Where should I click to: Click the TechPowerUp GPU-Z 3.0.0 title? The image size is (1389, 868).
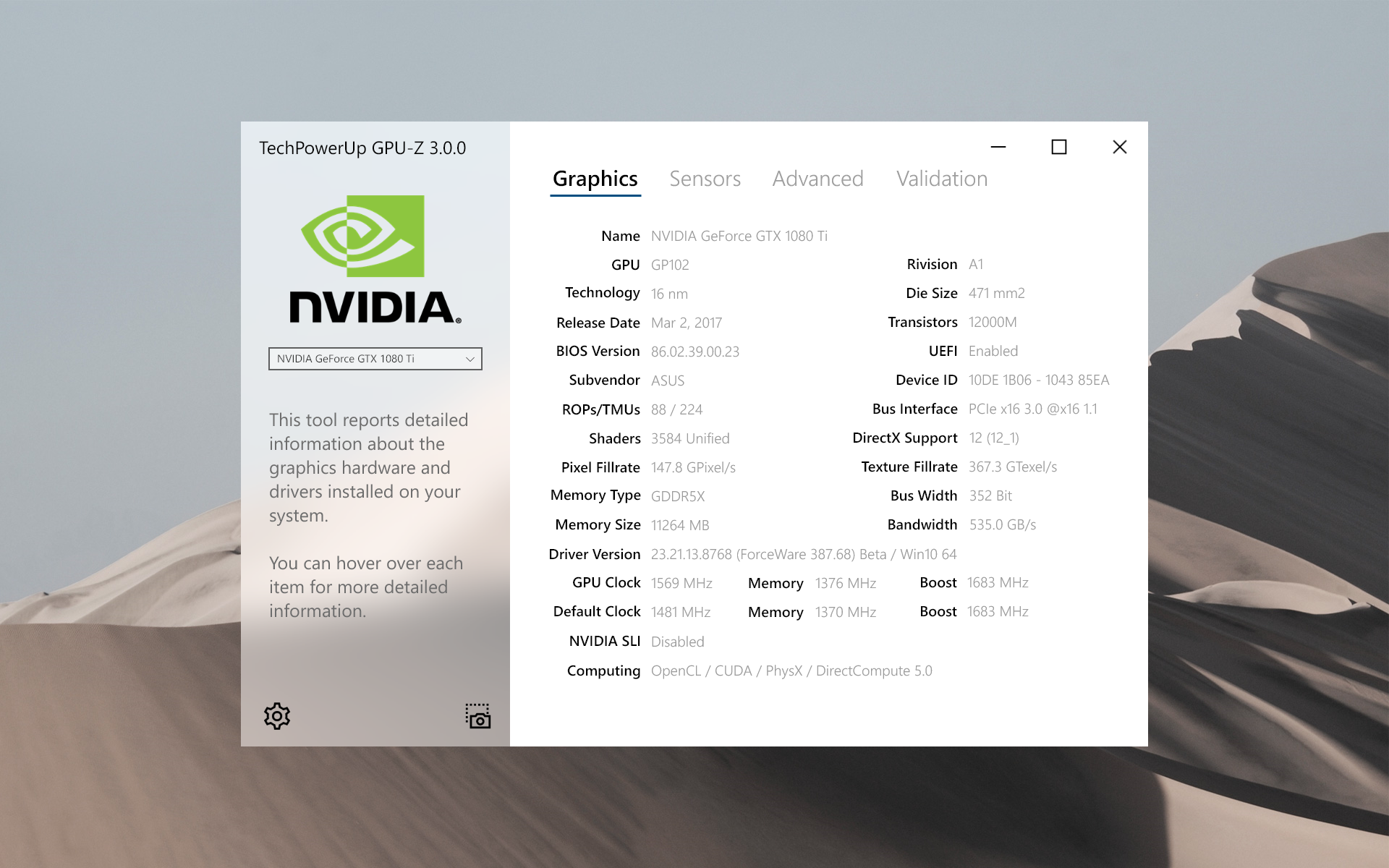362,148
